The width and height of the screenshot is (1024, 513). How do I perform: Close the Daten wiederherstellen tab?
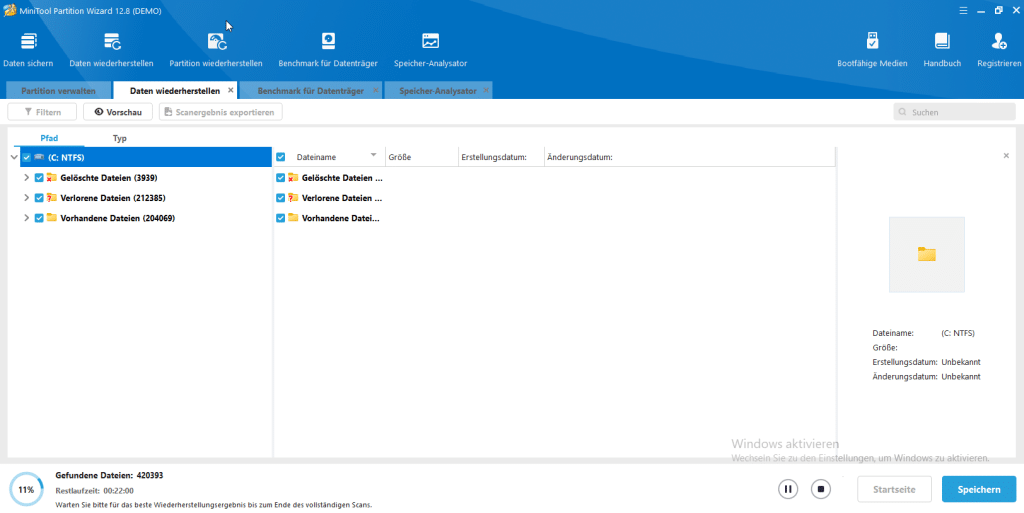[231, 90]
